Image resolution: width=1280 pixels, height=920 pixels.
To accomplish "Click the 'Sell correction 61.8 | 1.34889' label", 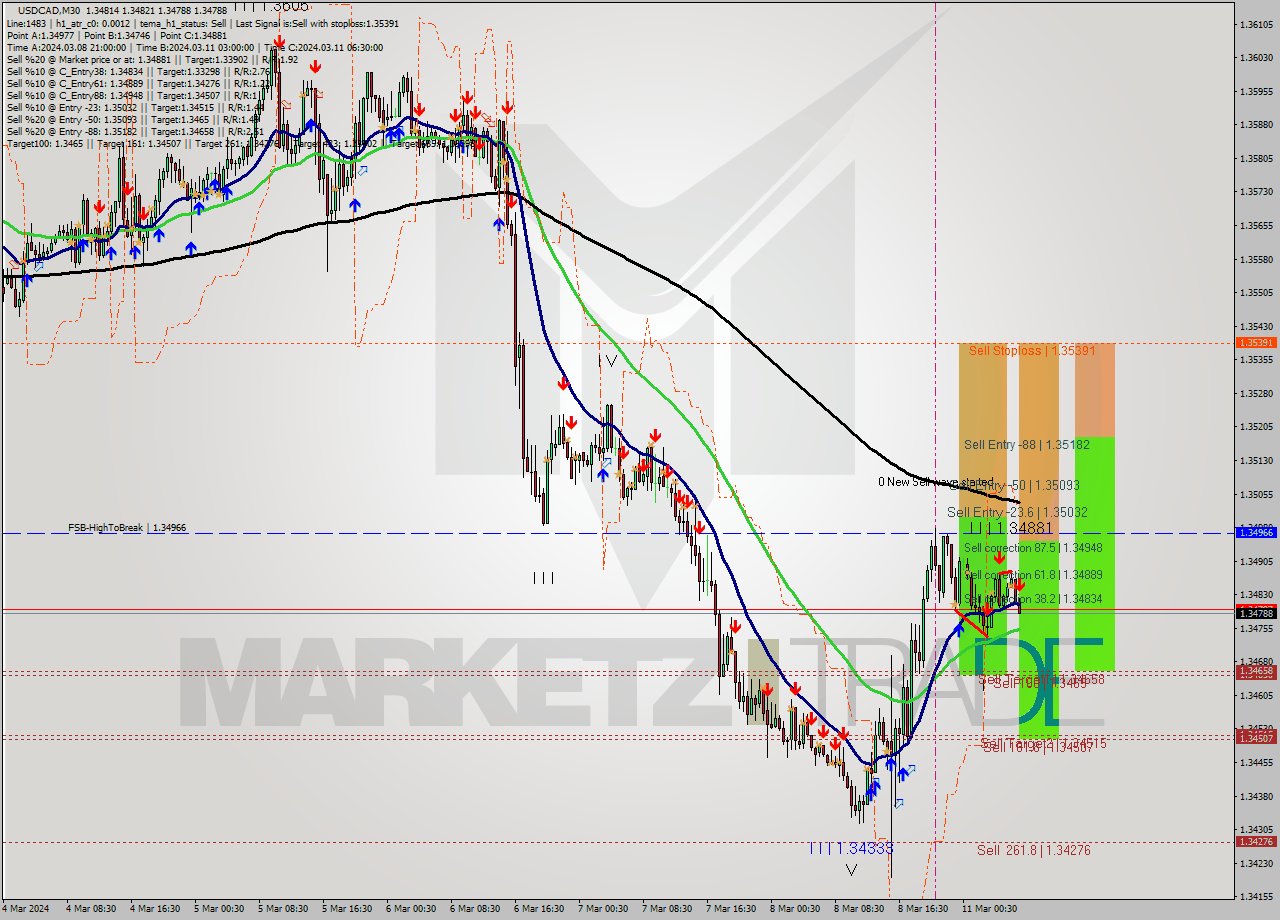I will click(x=1033, y=575).
